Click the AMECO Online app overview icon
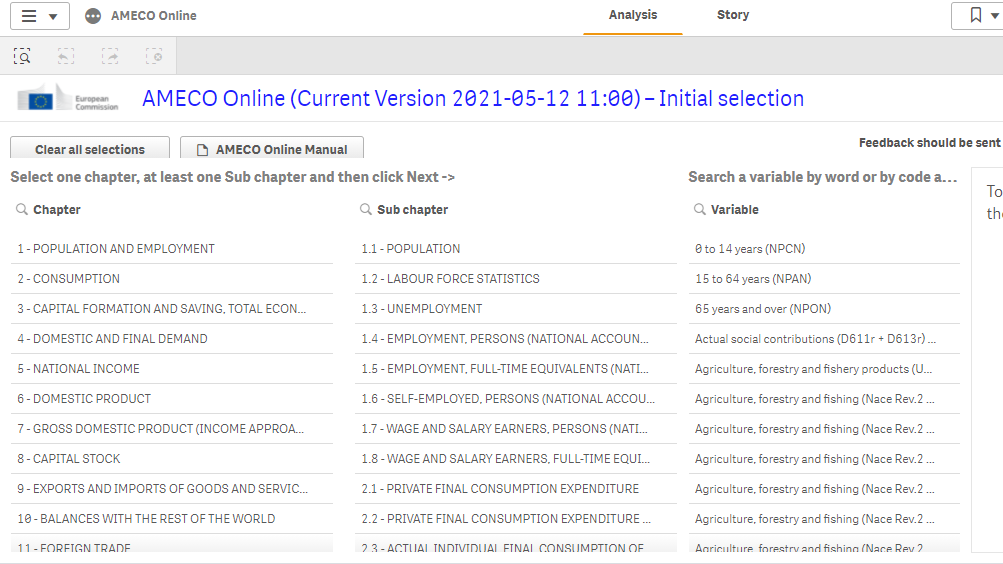Image resolution: width=1003 pixels, height=564 pixels. pos(93,16)
